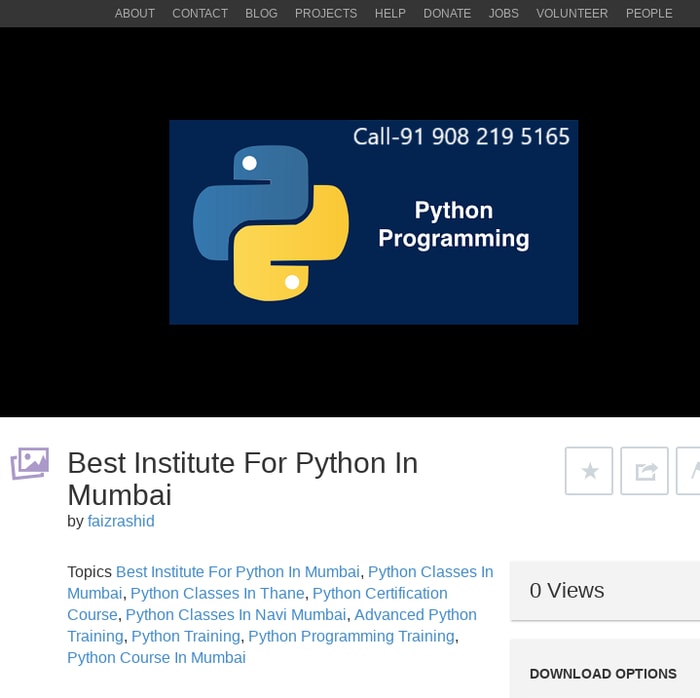
Task: Click the favorite star icon button
Action: tap(588, 470)
